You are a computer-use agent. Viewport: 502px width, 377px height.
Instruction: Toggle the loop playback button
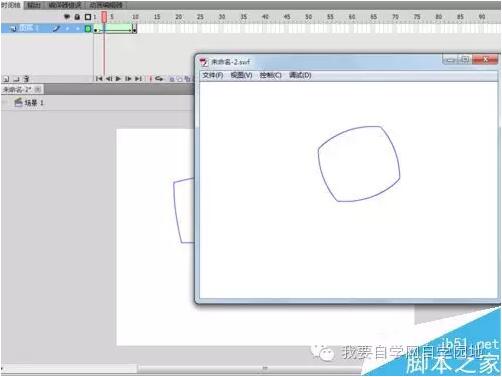pos(159,79)
